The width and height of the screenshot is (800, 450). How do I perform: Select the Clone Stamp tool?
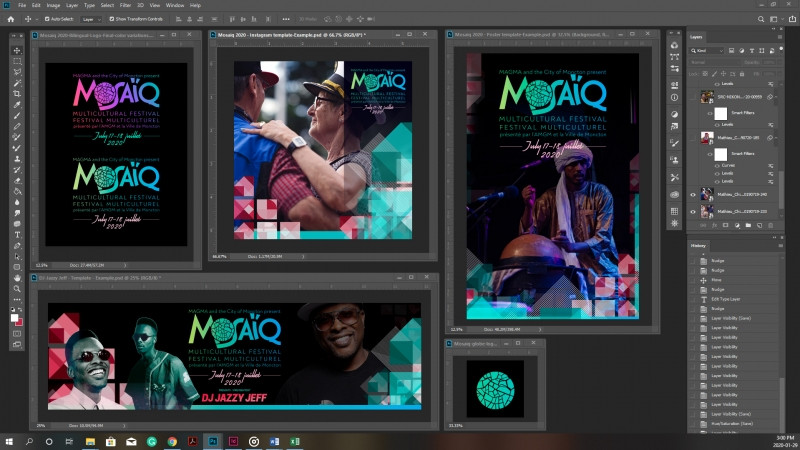click(17, 159)
